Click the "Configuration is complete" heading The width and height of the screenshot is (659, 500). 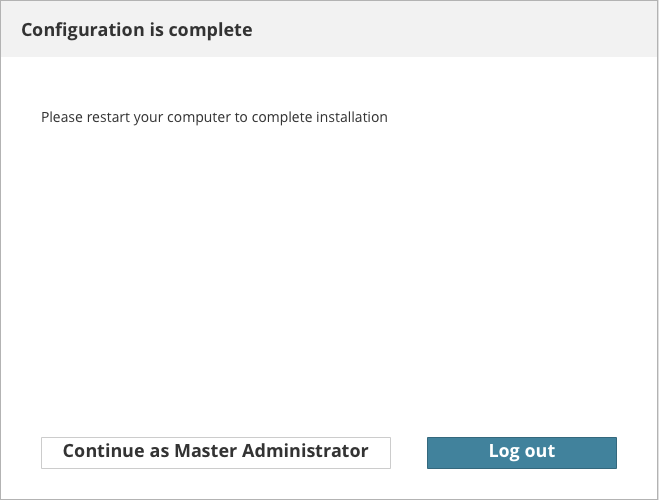click(136, 30)
